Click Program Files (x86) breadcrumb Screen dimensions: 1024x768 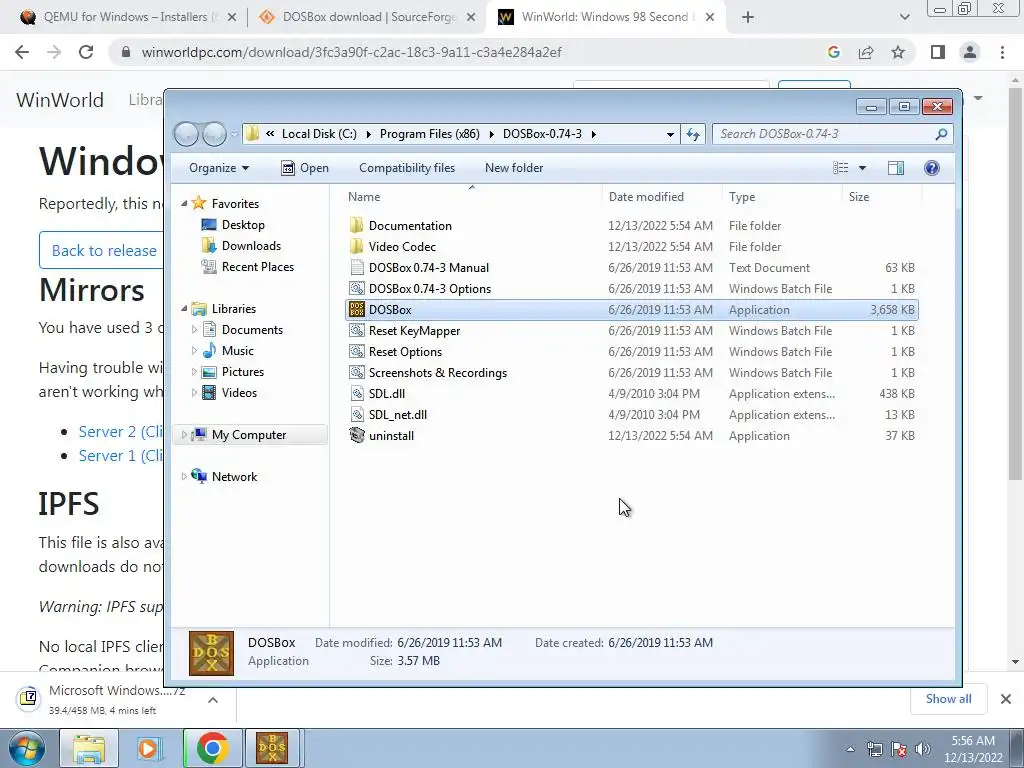430,134
